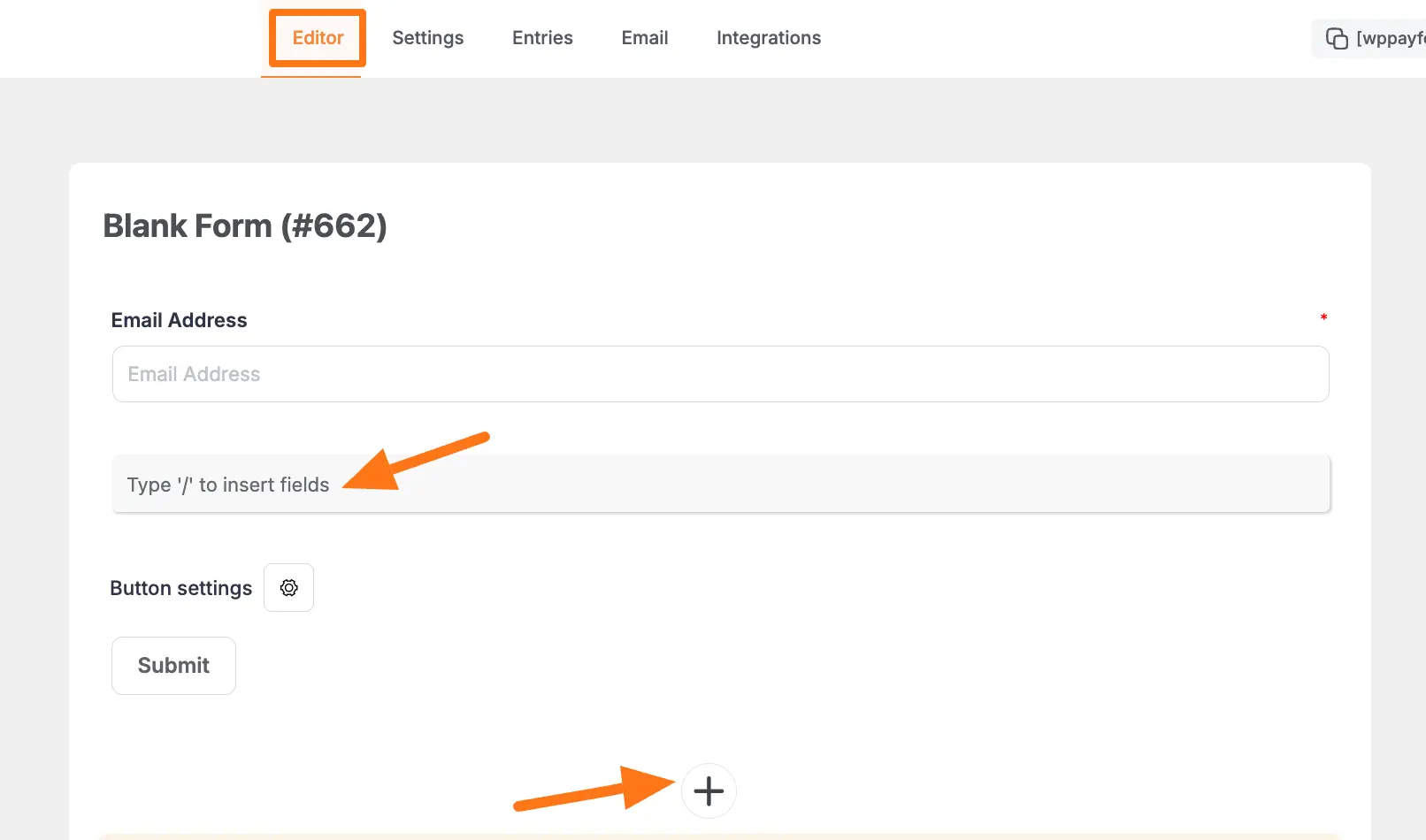The width and height of the screenshot is (1426, 840).
Task: Click the [wppayf shortcode text
Action: pyautogui.click(x=1390, y=38)
